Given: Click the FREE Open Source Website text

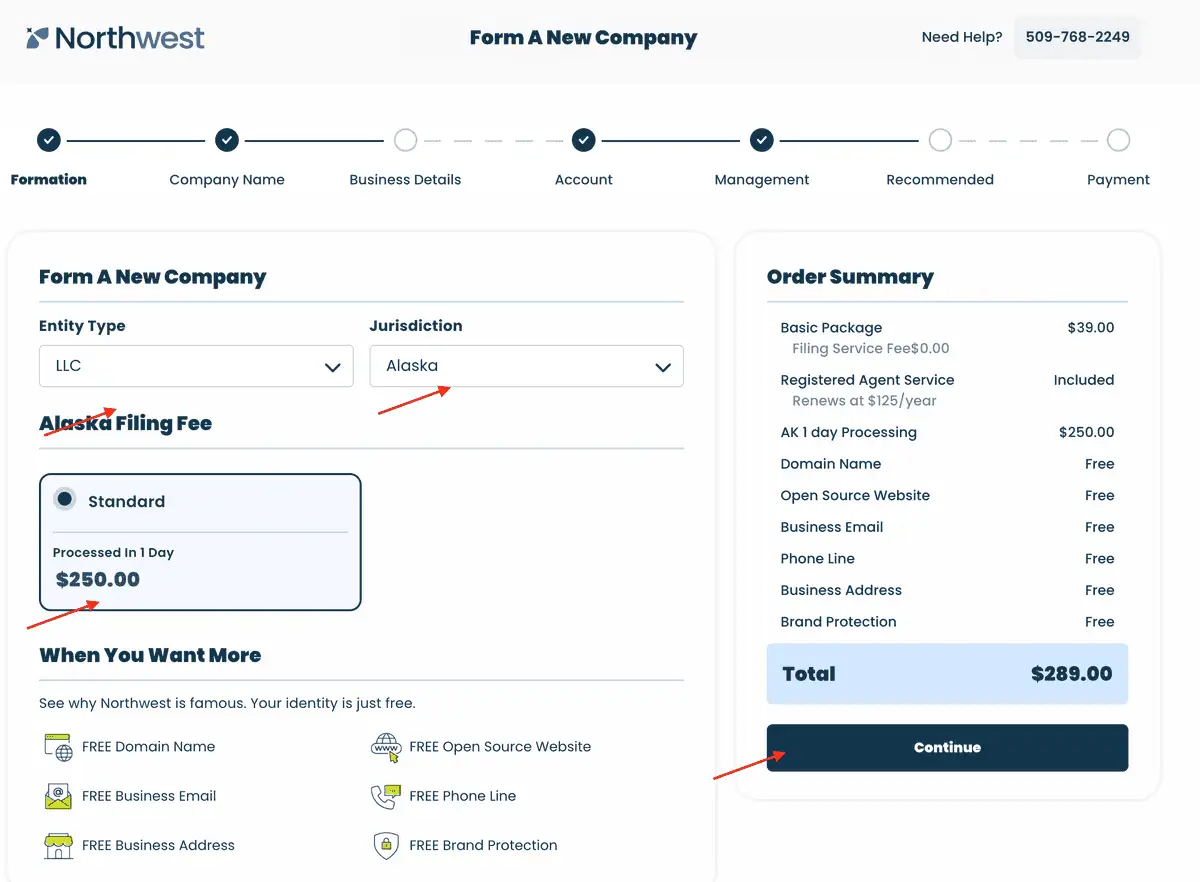Looking at the screenshot, I should click(500, 747).
